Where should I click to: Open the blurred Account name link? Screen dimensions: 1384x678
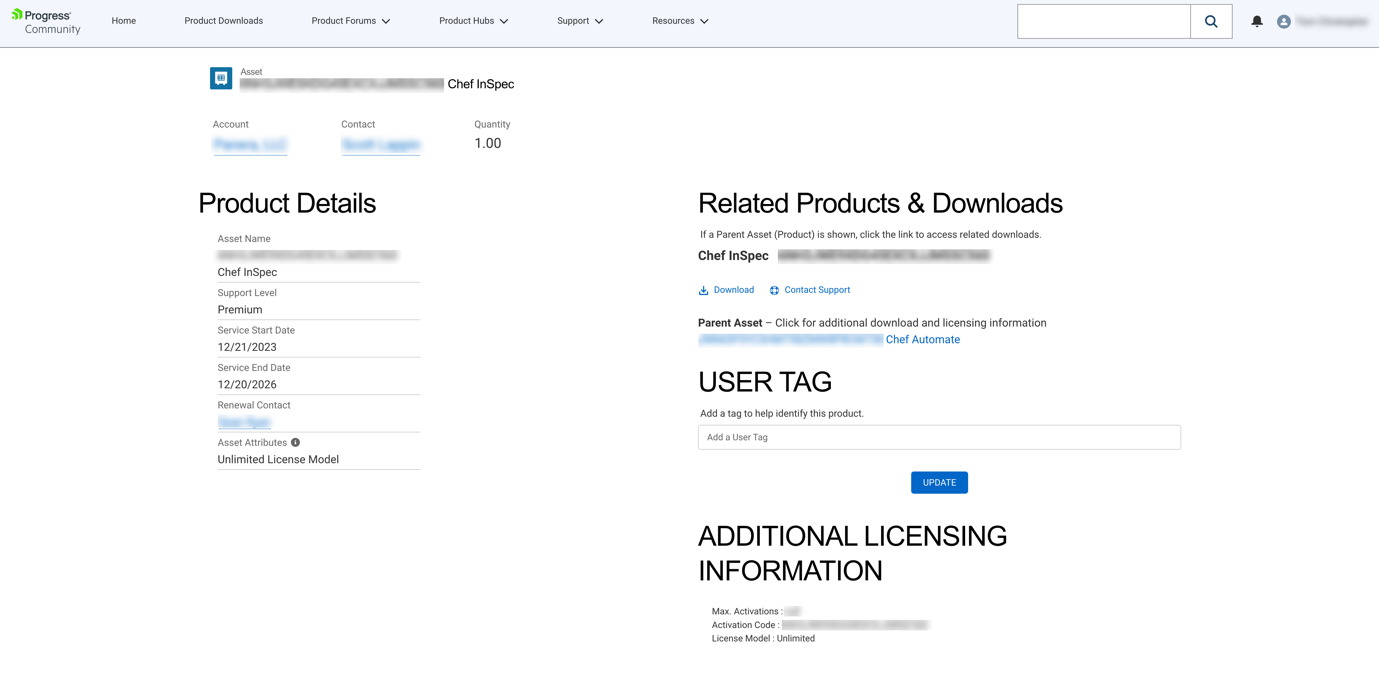[250, 145]
